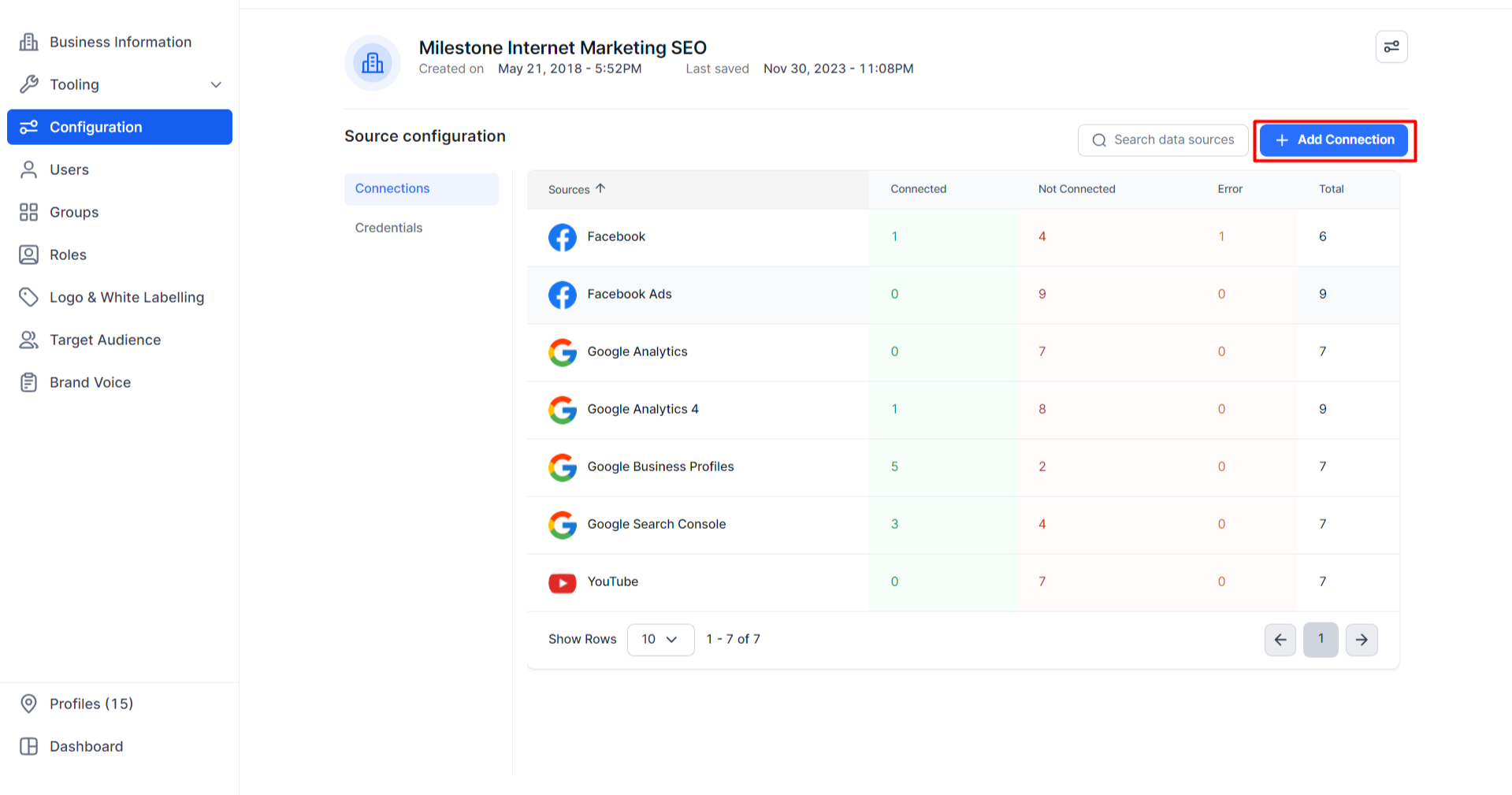
Task: Click the Facebook row logo icon
Action: coord(563,237)
